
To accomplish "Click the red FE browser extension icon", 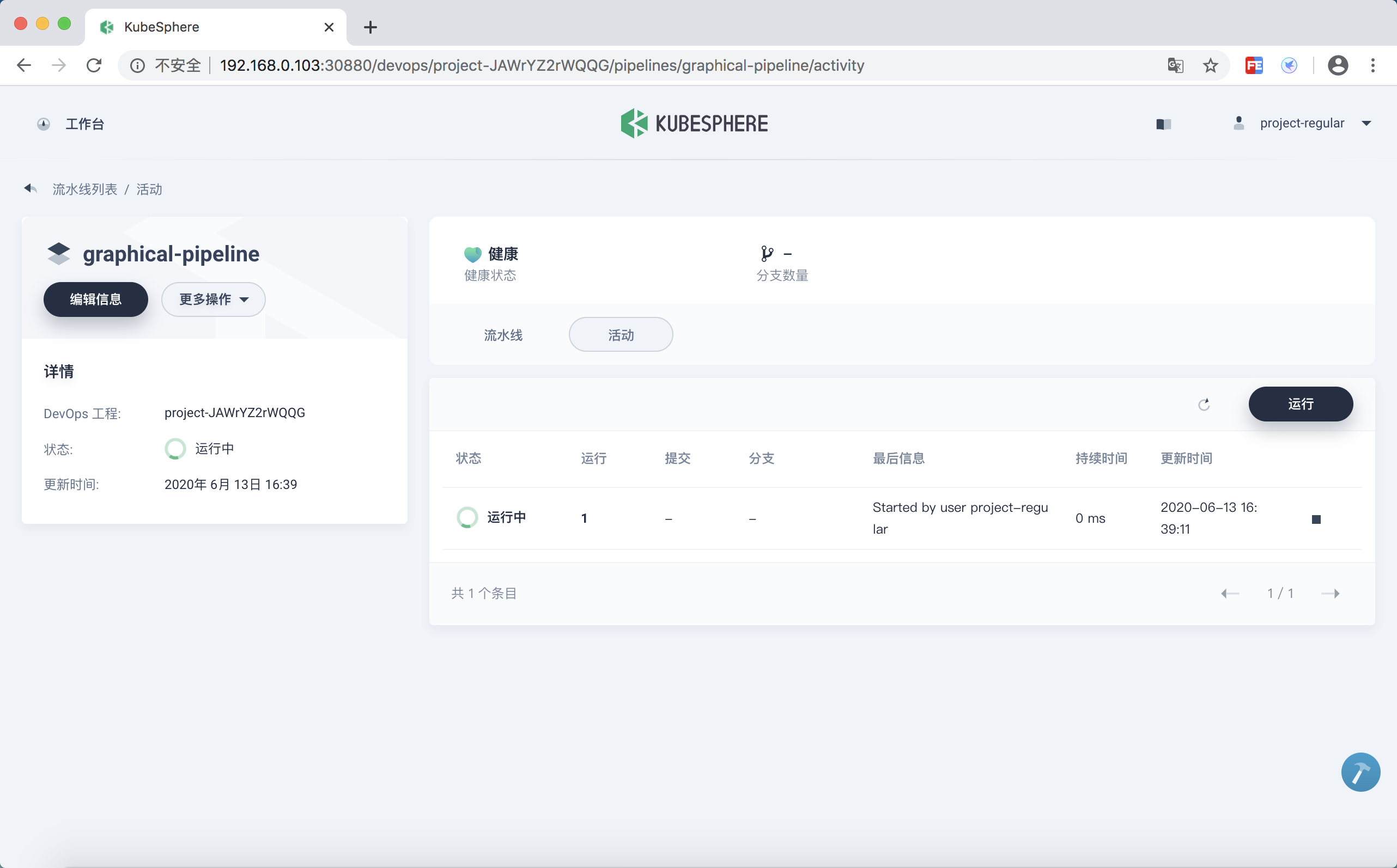I will click(x=1253, y=65).
